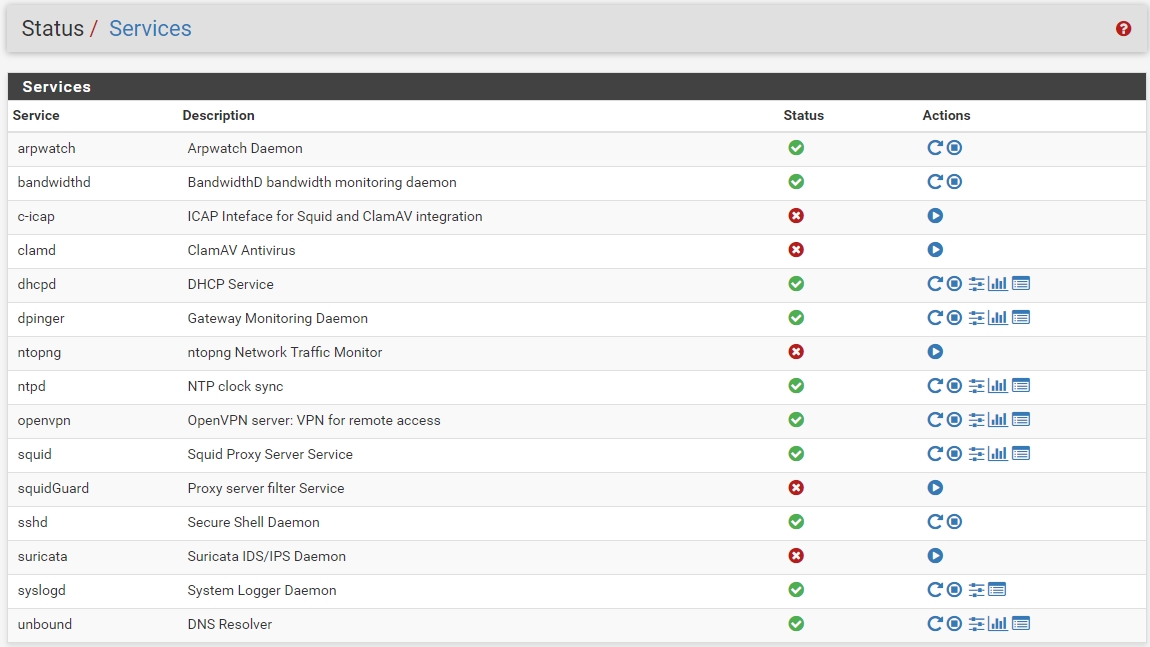The height and width of the screenshot is (647, 1150).
Task: Stop the ntpd service
Action: coord(954,386)
